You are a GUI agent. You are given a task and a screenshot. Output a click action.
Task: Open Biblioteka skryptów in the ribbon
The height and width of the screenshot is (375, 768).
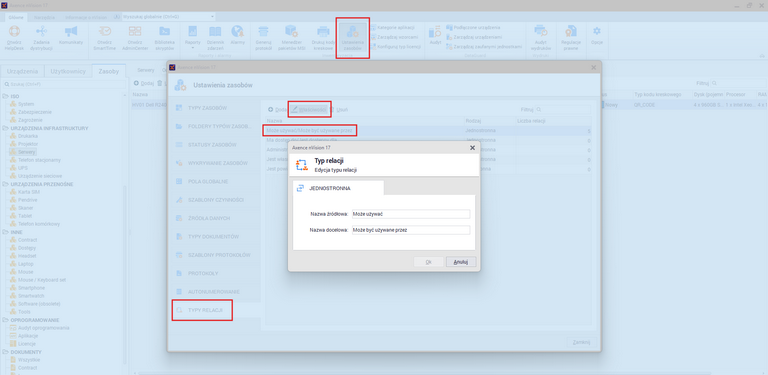pyautogui.click(x=164, y=38)
